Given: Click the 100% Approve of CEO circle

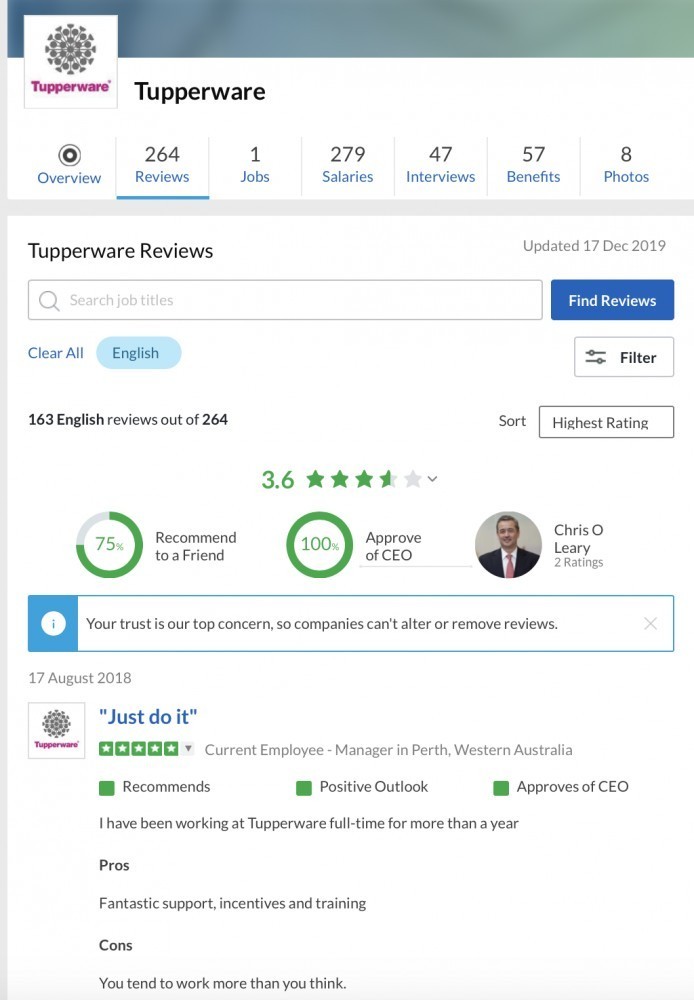Looking at the screenshot, I should (319, 545).
